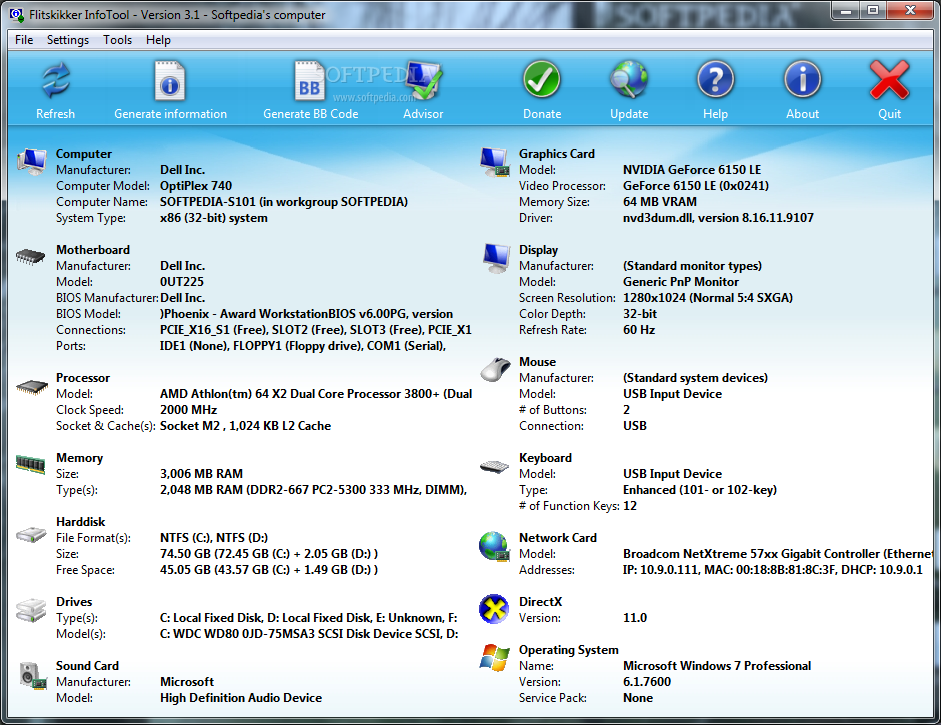
Task: Click the 'Generic PnP Monitor' text
Action: point(681,281)
